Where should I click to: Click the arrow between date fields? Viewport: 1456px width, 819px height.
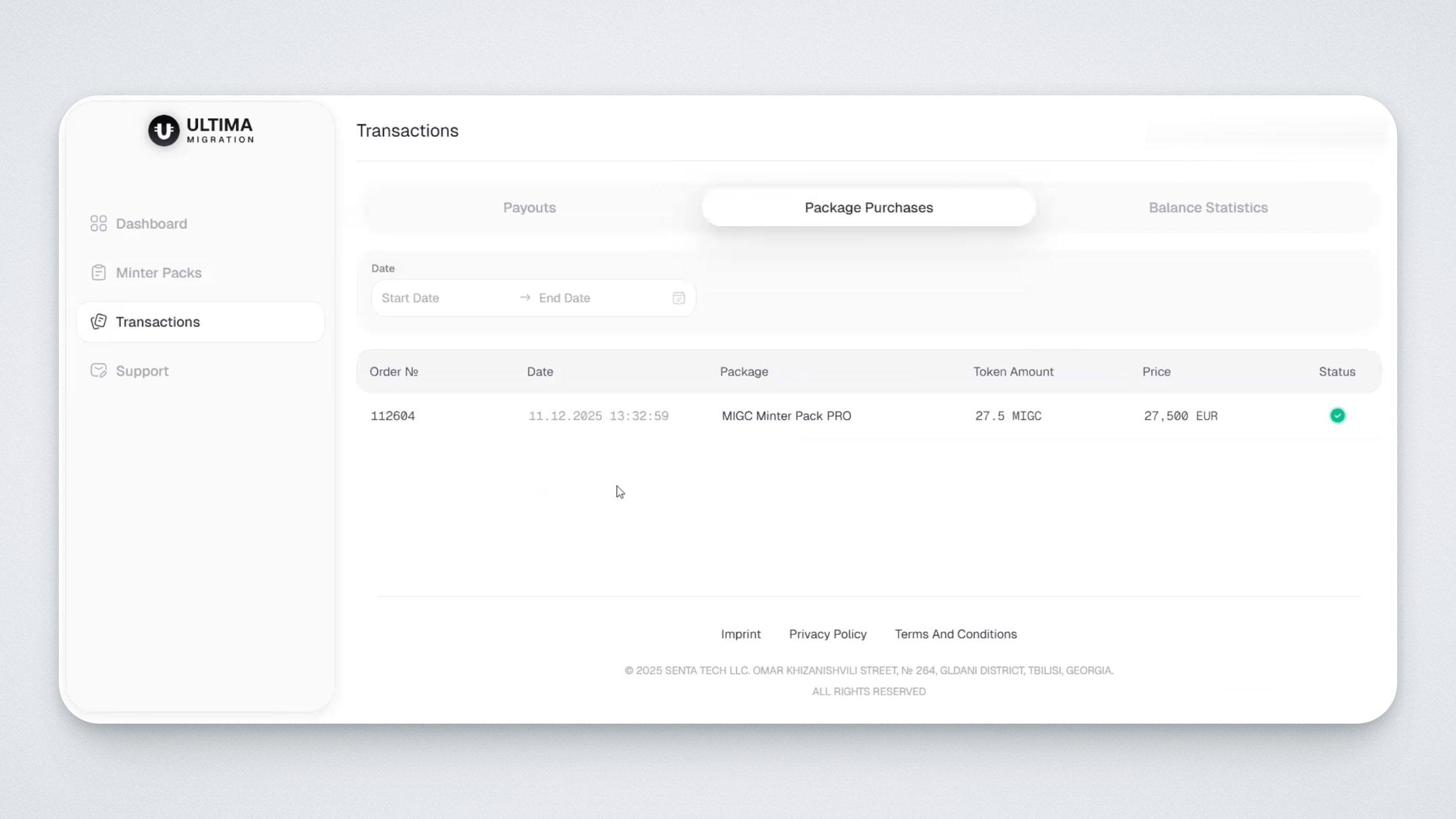coord(525,298)
